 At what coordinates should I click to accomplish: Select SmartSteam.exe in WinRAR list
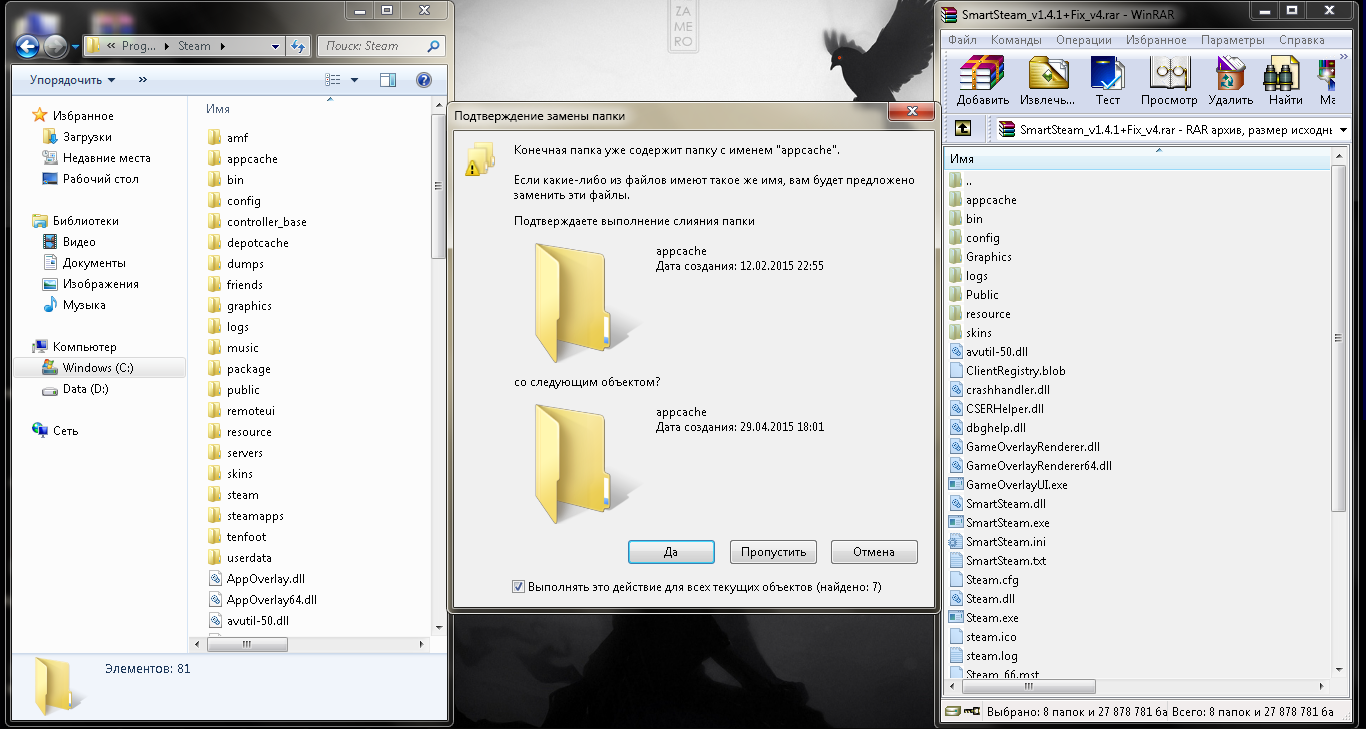pyautogui.click(x=1007, y=523)
